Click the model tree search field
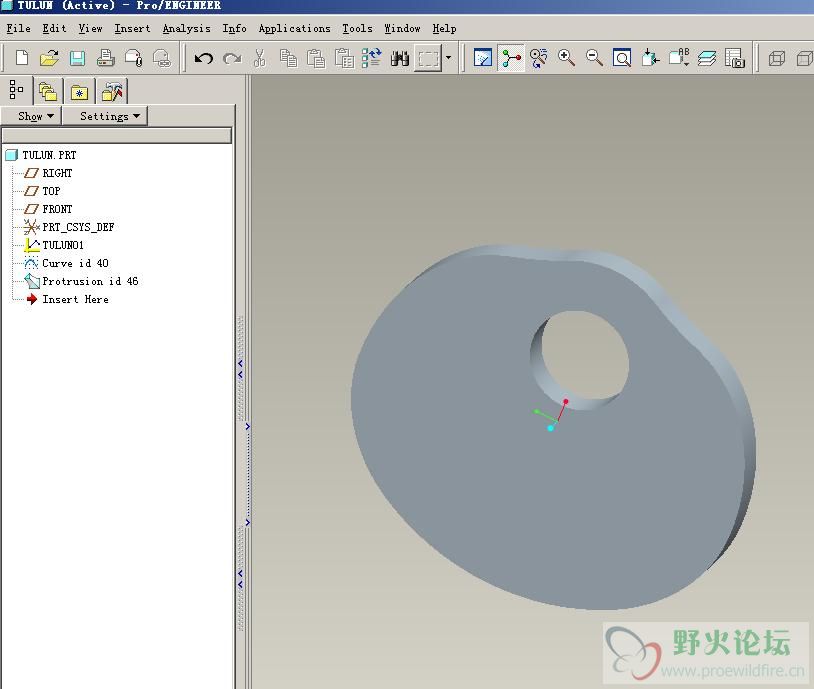 117,136
